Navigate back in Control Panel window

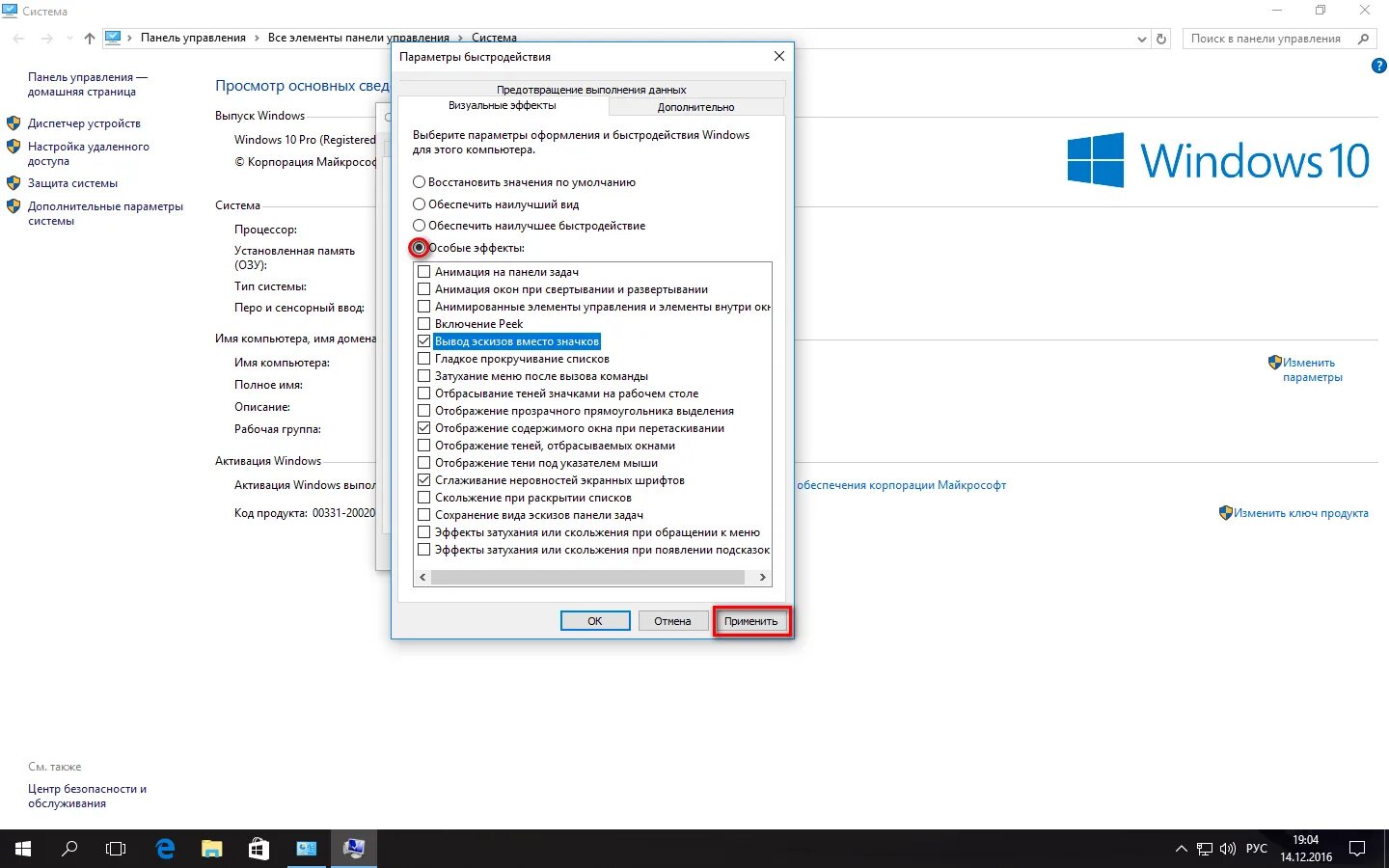[18, 39]
